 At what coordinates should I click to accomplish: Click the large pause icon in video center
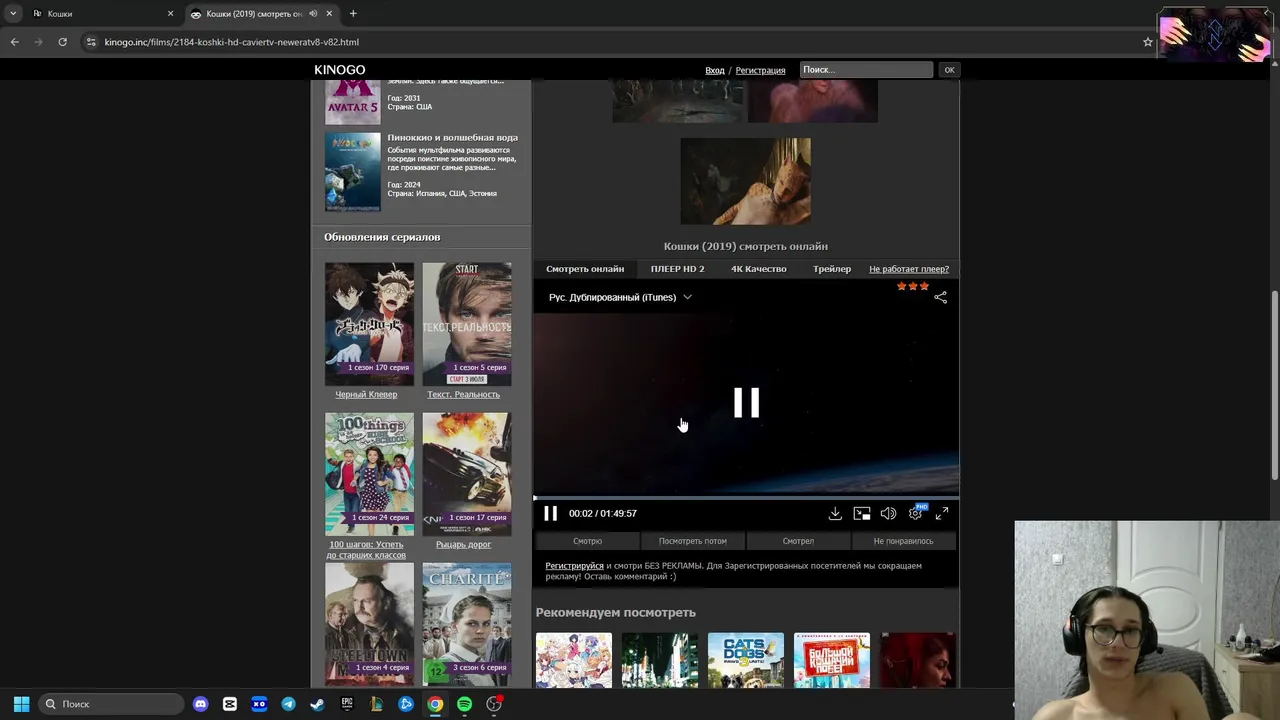[x=746, y=403]
